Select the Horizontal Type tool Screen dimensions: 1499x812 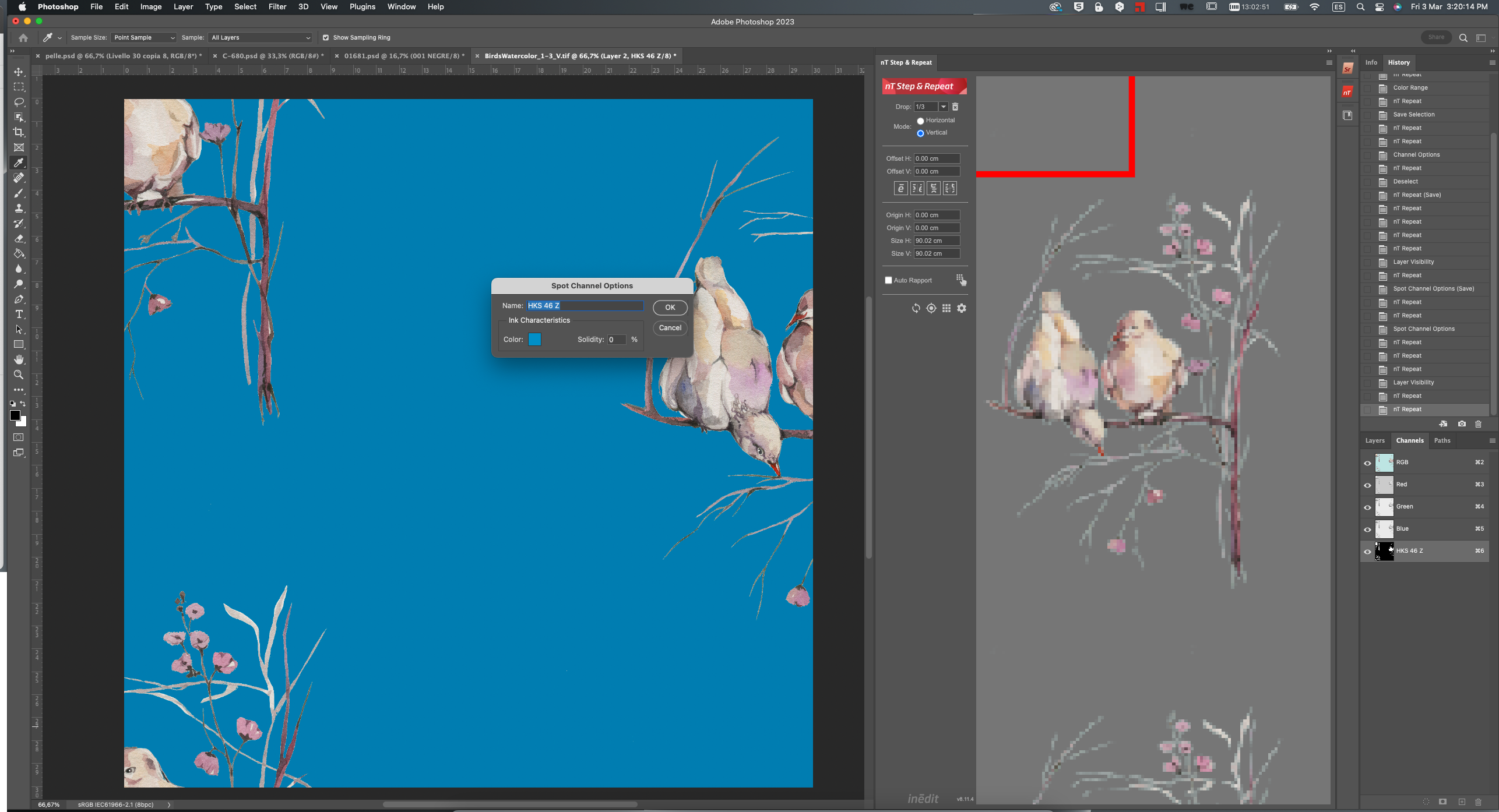click(x=19, y=315)
